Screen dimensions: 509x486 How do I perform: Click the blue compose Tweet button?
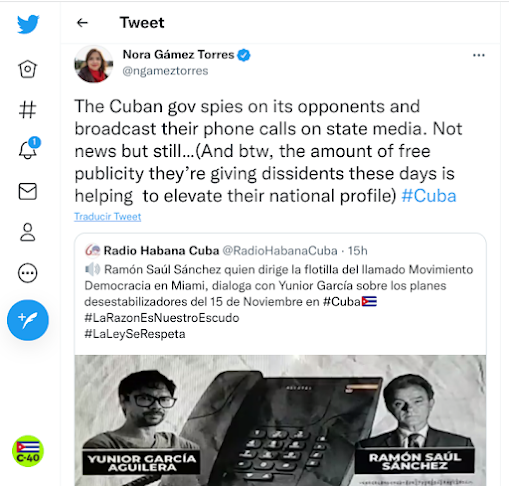(x=28, y=320)
